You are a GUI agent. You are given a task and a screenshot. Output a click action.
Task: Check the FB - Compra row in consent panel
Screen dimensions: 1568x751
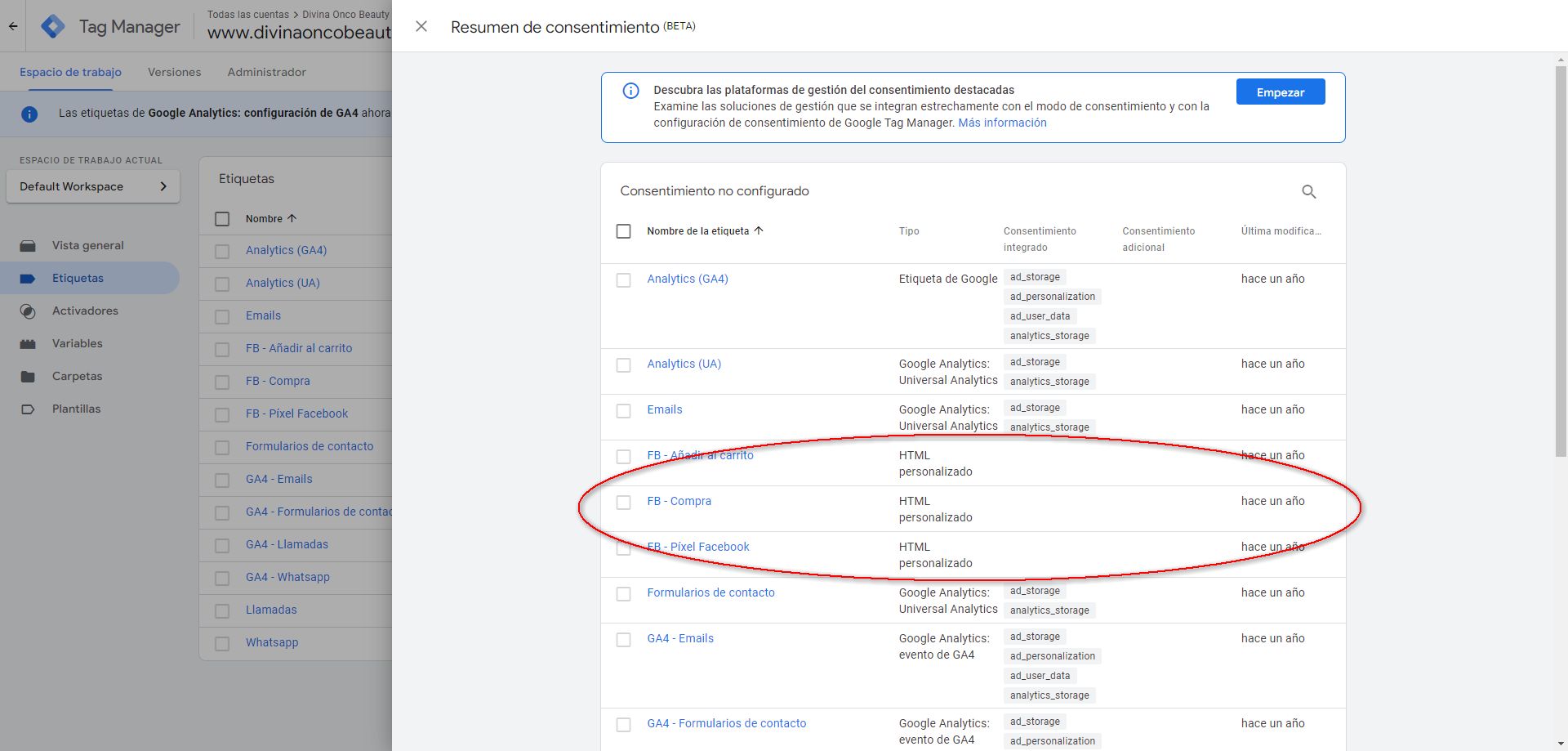pyautogui.click(x=624, y=503)
